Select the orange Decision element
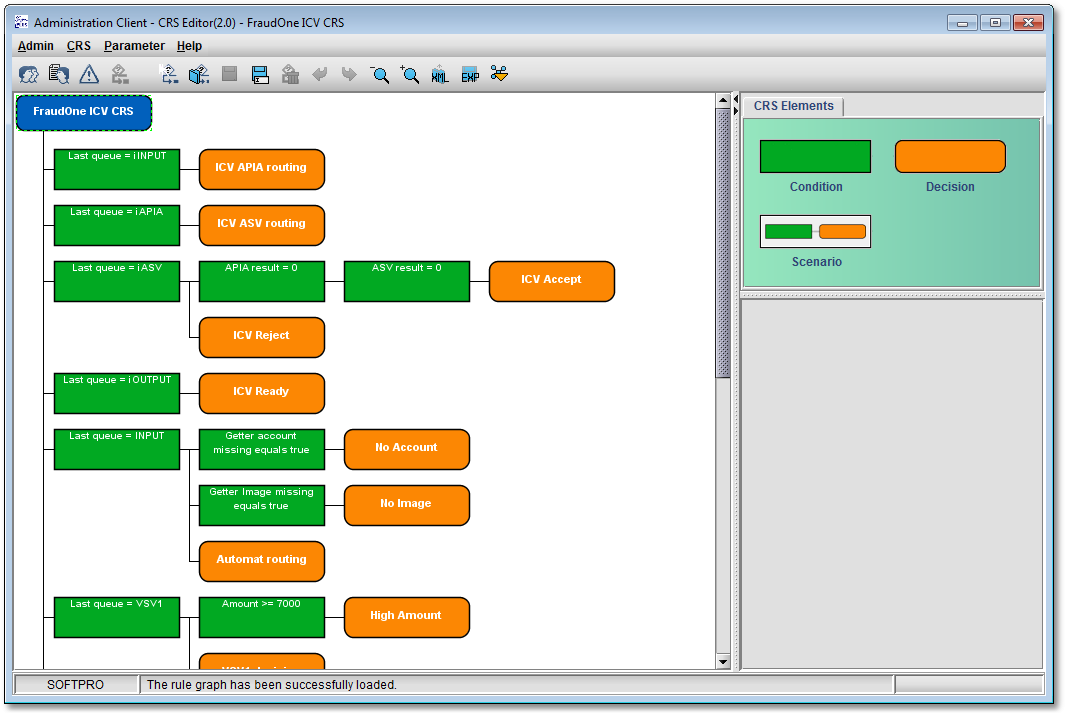This screenshot has height=716, width=1066. coord(949,157)
